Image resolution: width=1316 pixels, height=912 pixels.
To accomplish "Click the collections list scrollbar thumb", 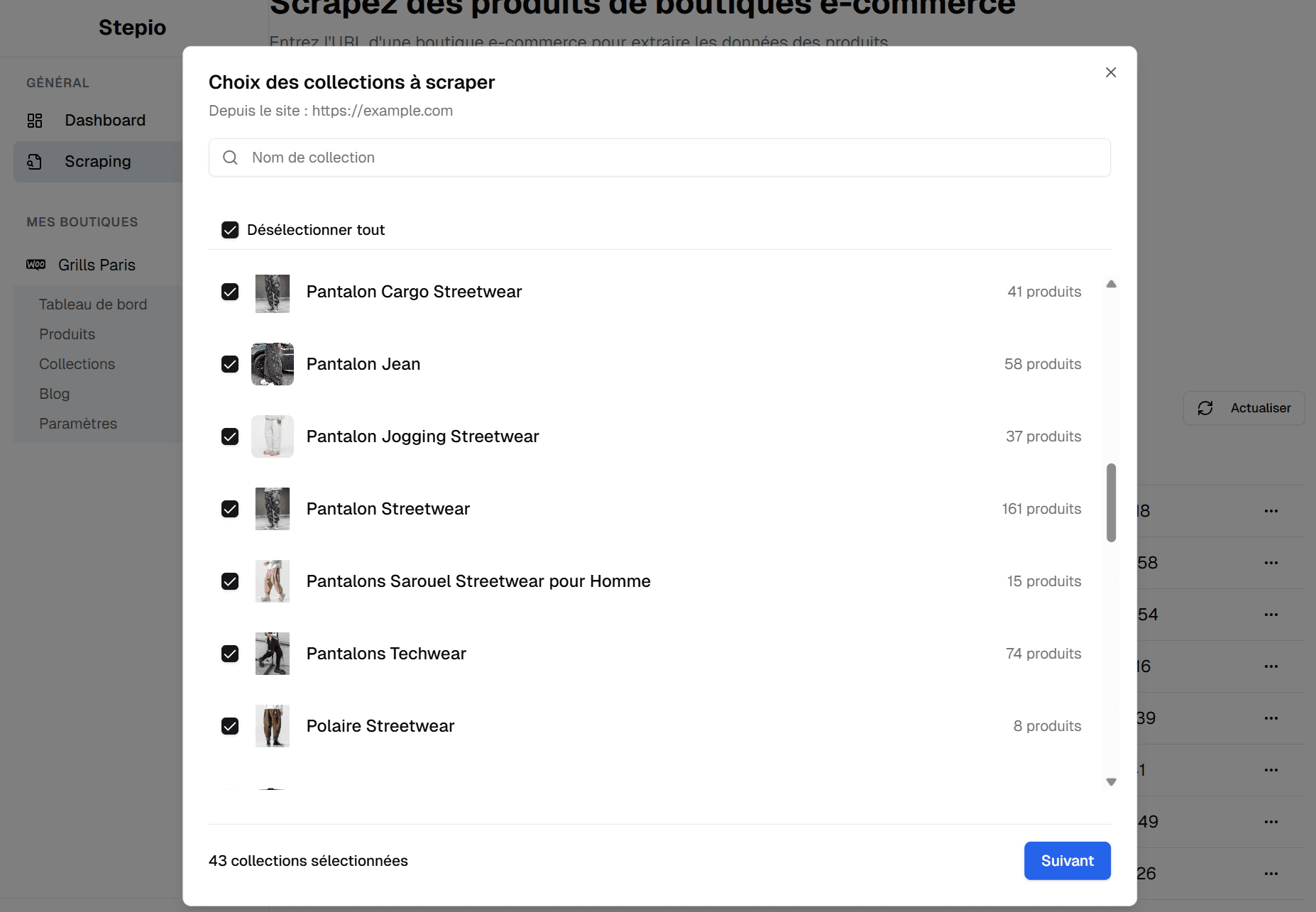I will (1111, 502).
